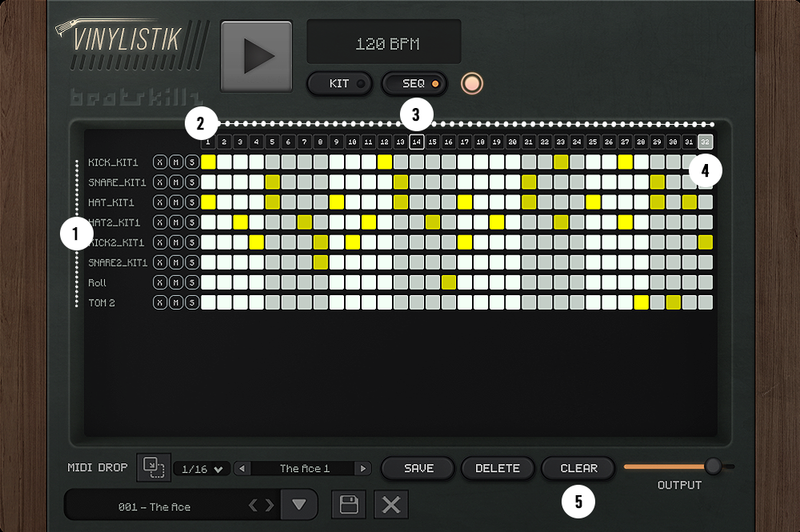Screen dimensions: 800x532
Task: Clear KICK_KIT1 track with its X button
Action: (x=160, y=162)
